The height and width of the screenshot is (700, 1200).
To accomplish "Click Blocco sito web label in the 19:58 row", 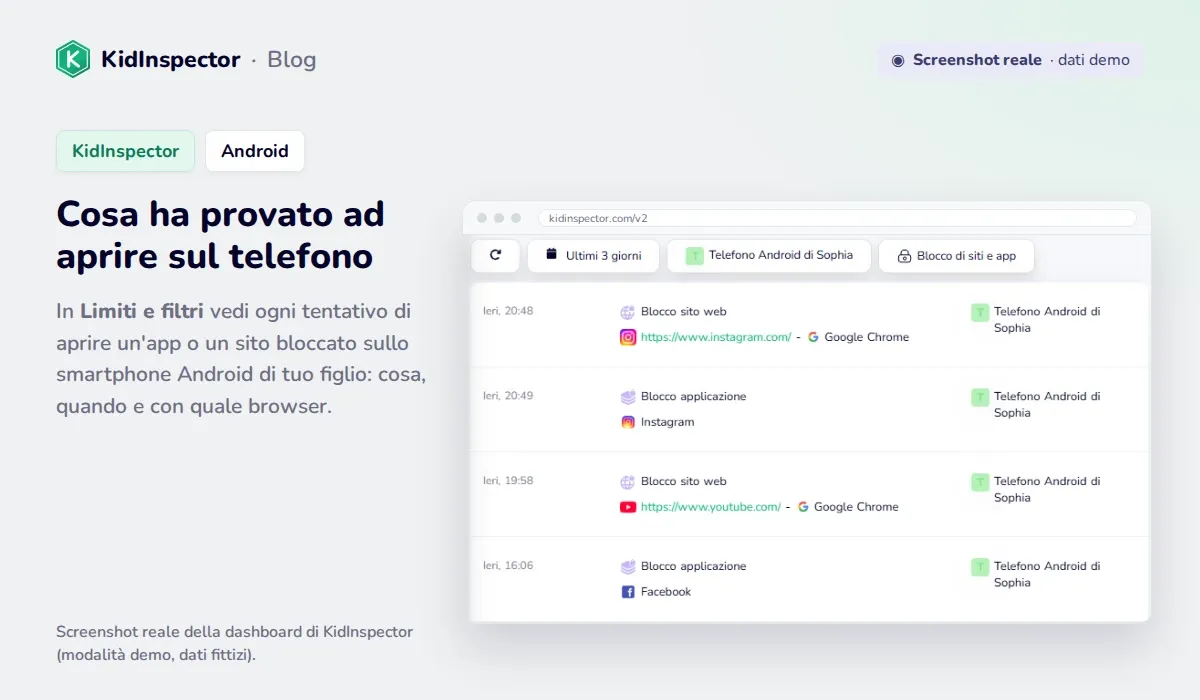I will (x=684, y=482).
